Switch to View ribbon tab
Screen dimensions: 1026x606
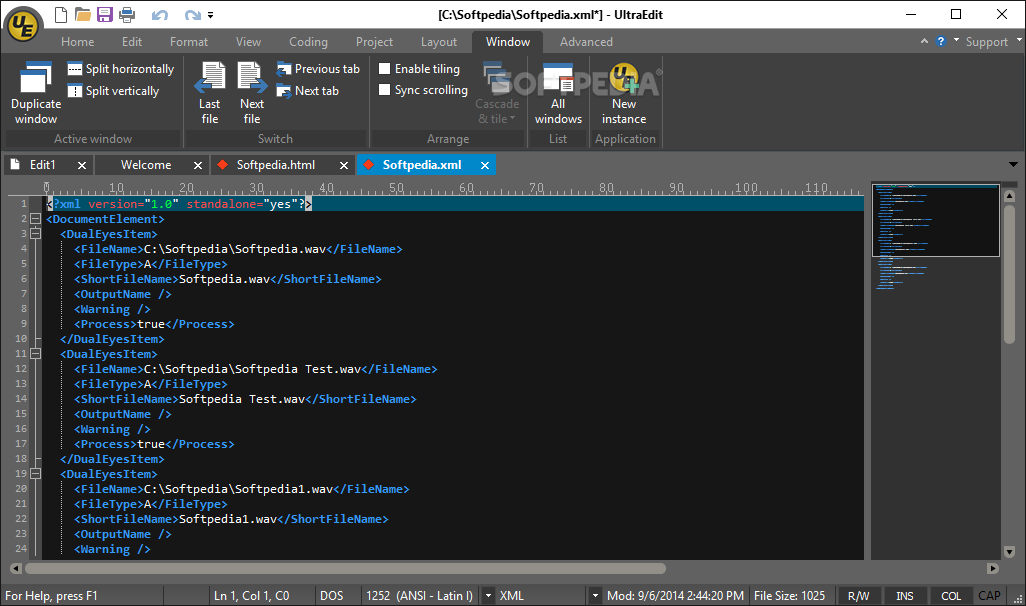coord(249,42)
